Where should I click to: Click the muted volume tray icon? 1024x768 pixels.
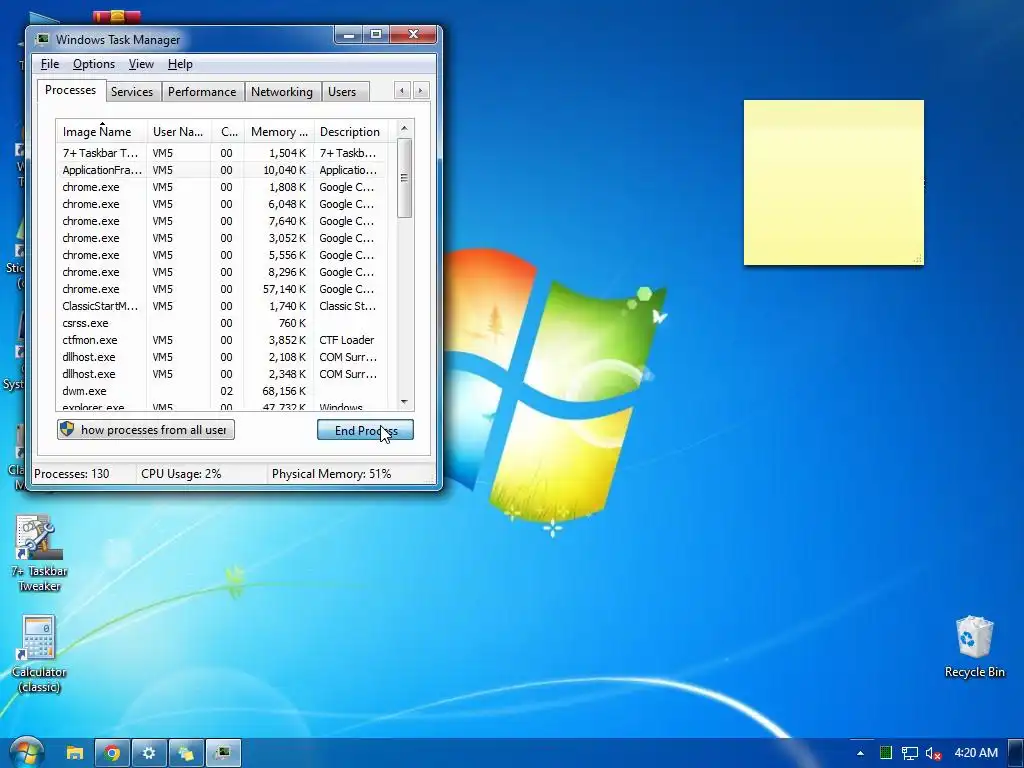point(934,753)
